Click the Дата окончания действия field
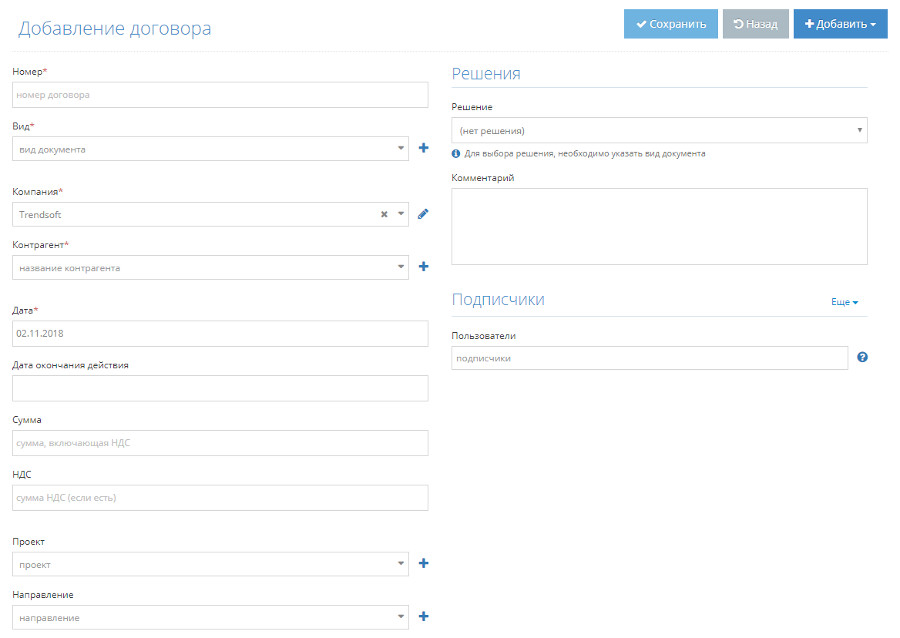 (x=220, y=388)
